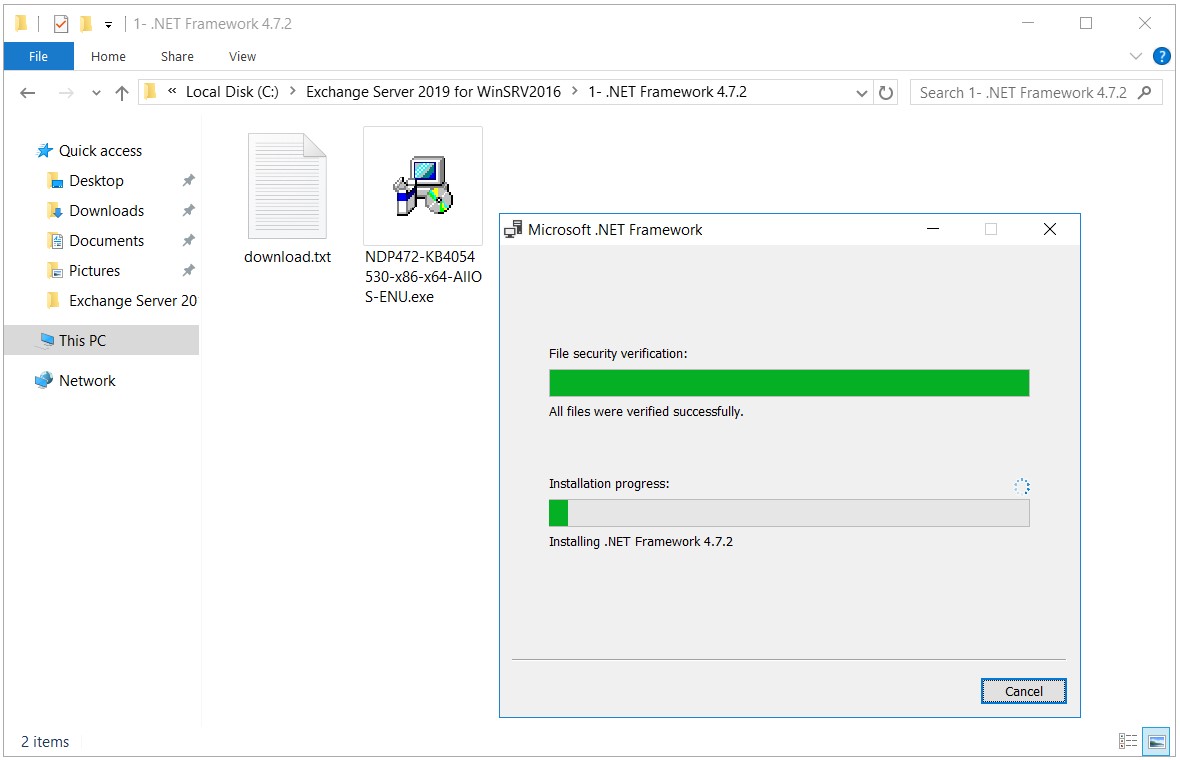Click the search magnifier icon
The image size is (1180, 760).
click(x=1145, y=93)
